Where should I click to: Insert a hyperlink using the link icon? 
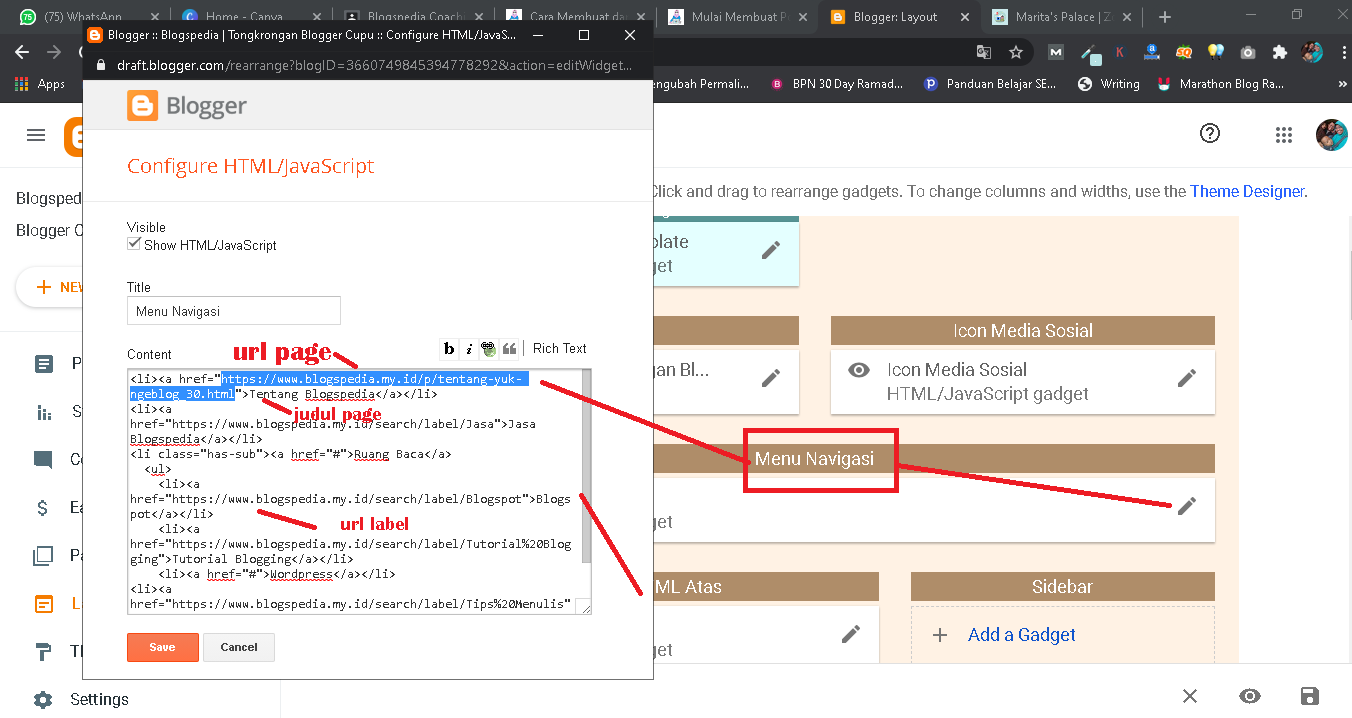488,348
